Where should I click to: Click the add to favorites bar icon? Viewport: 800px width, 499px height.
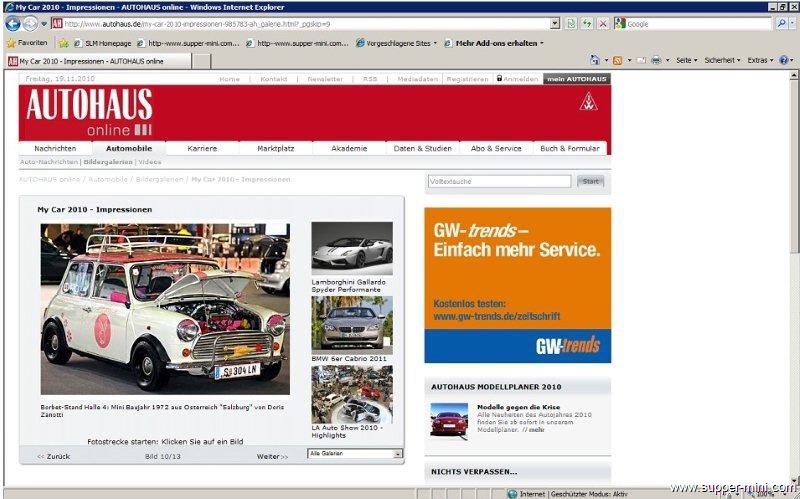63,43
